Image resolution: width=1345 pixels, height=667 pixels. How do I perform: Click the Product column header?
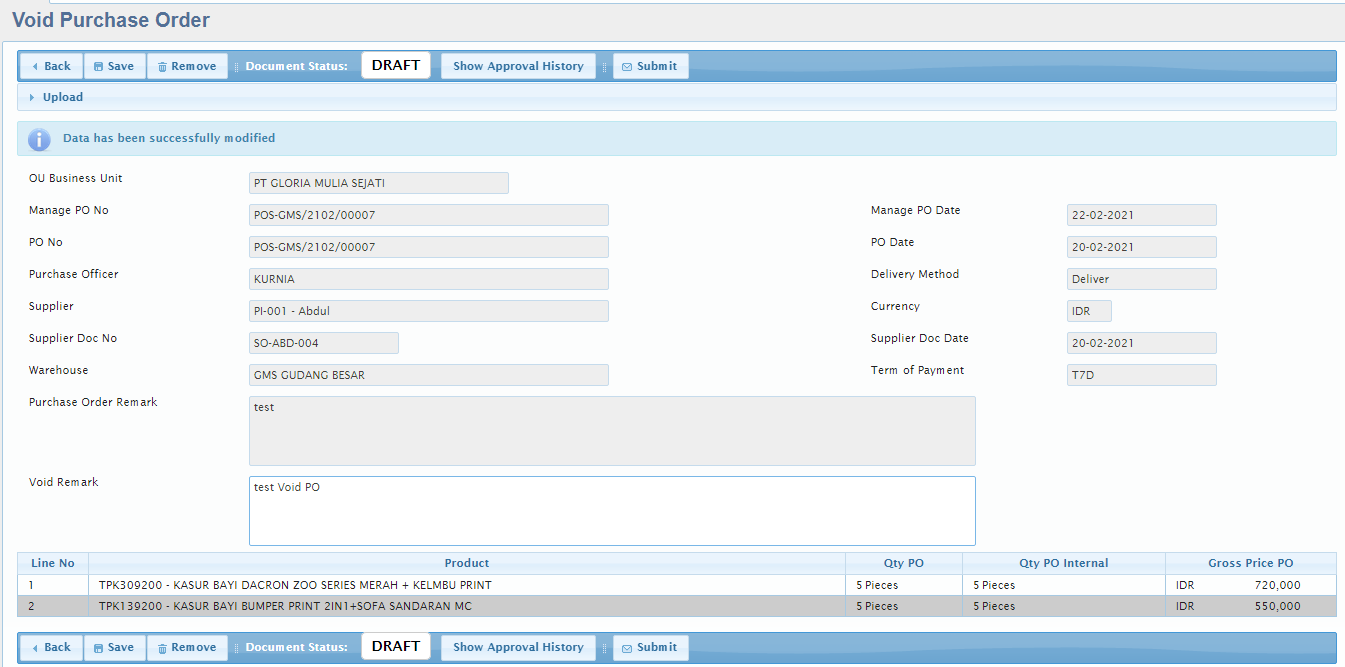pos(467,563)
